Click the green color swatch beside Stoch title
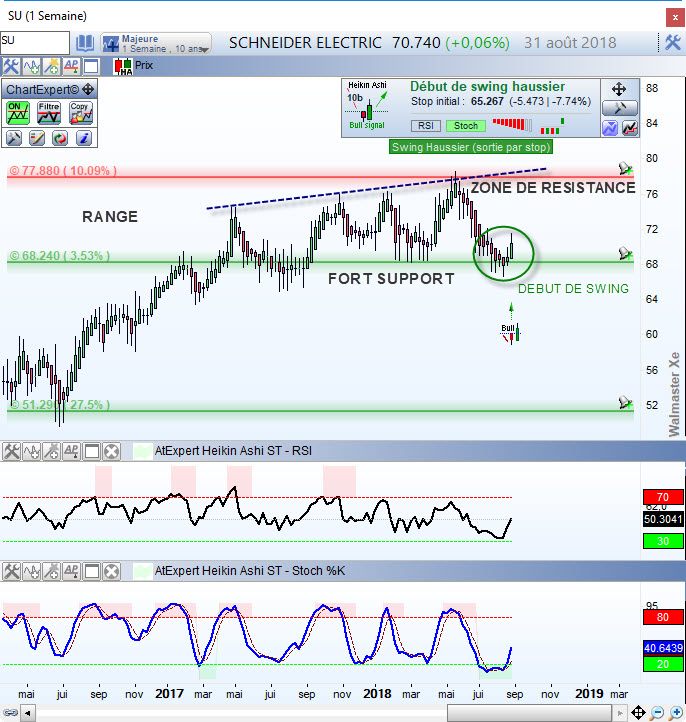Image resolution: width=686 pixels, height=722 pixels. 143,572
